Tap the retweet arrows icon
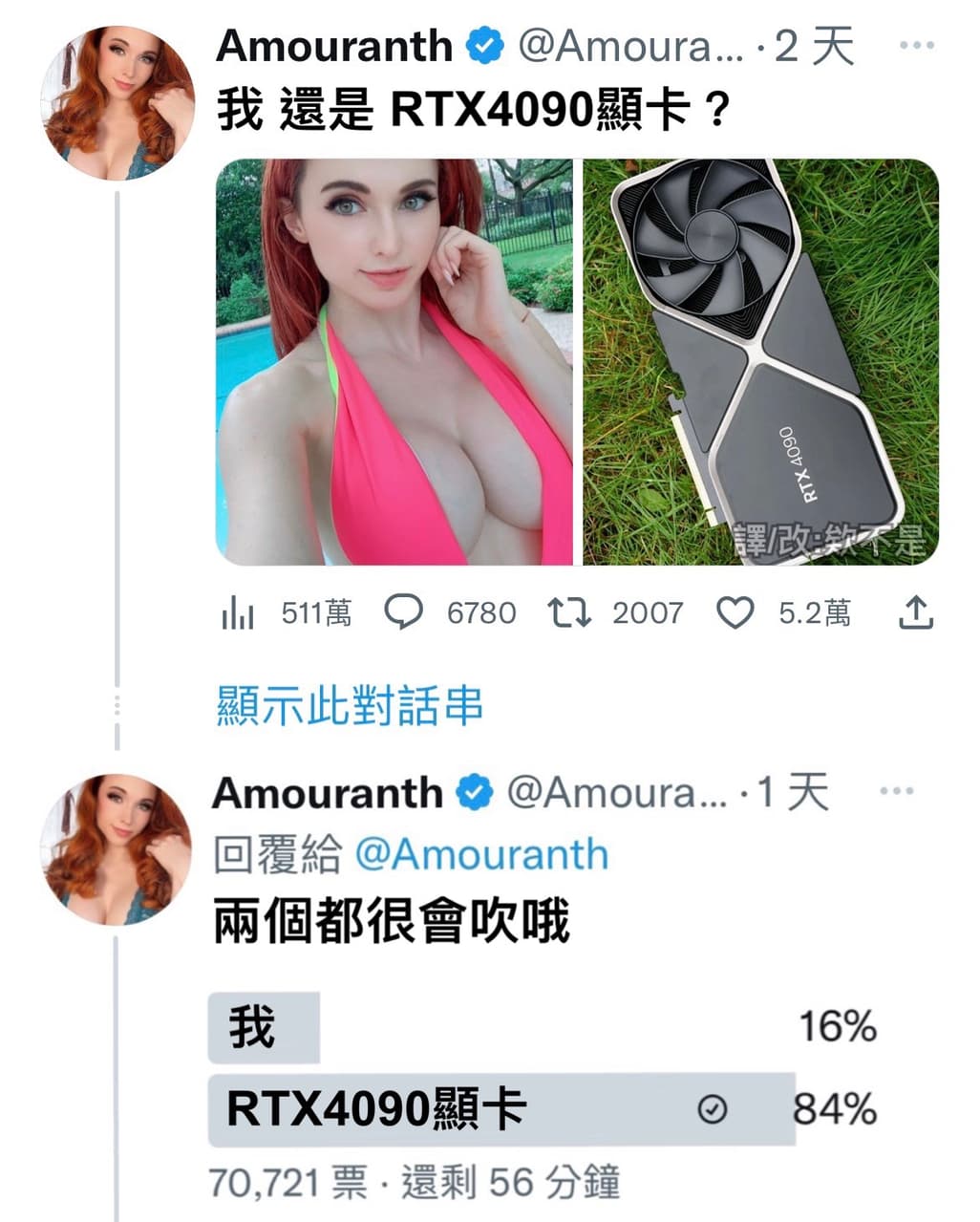 [x=569, y=612]
